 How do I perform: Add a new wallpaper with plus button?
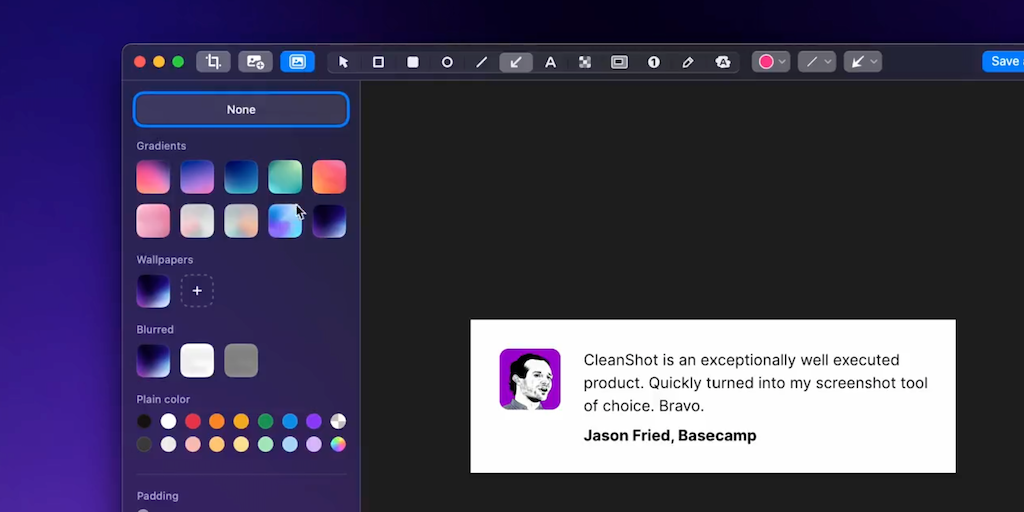[x=197, y=291]
